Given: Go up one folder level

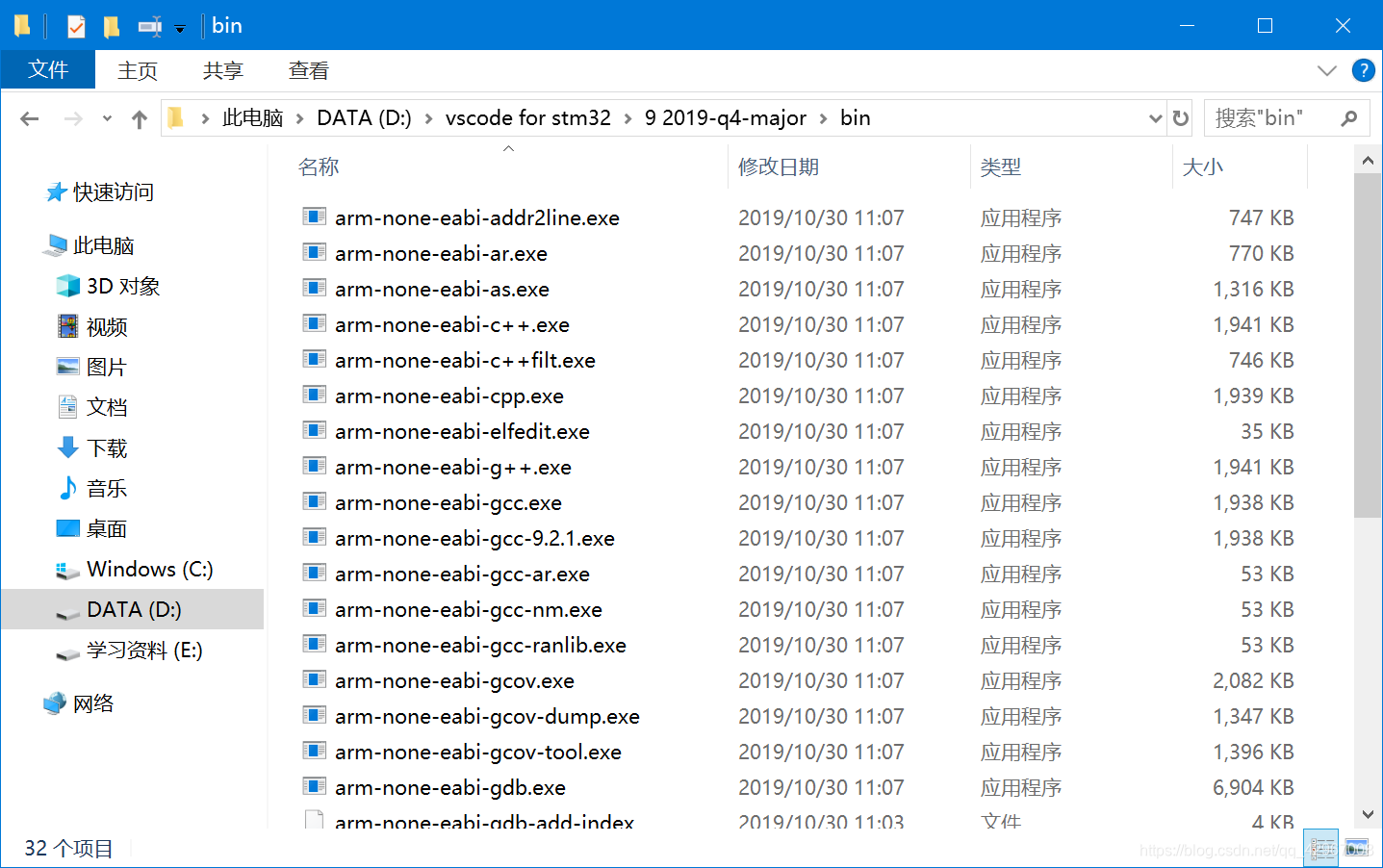Looking at the screenshot, I should [140, 118].
